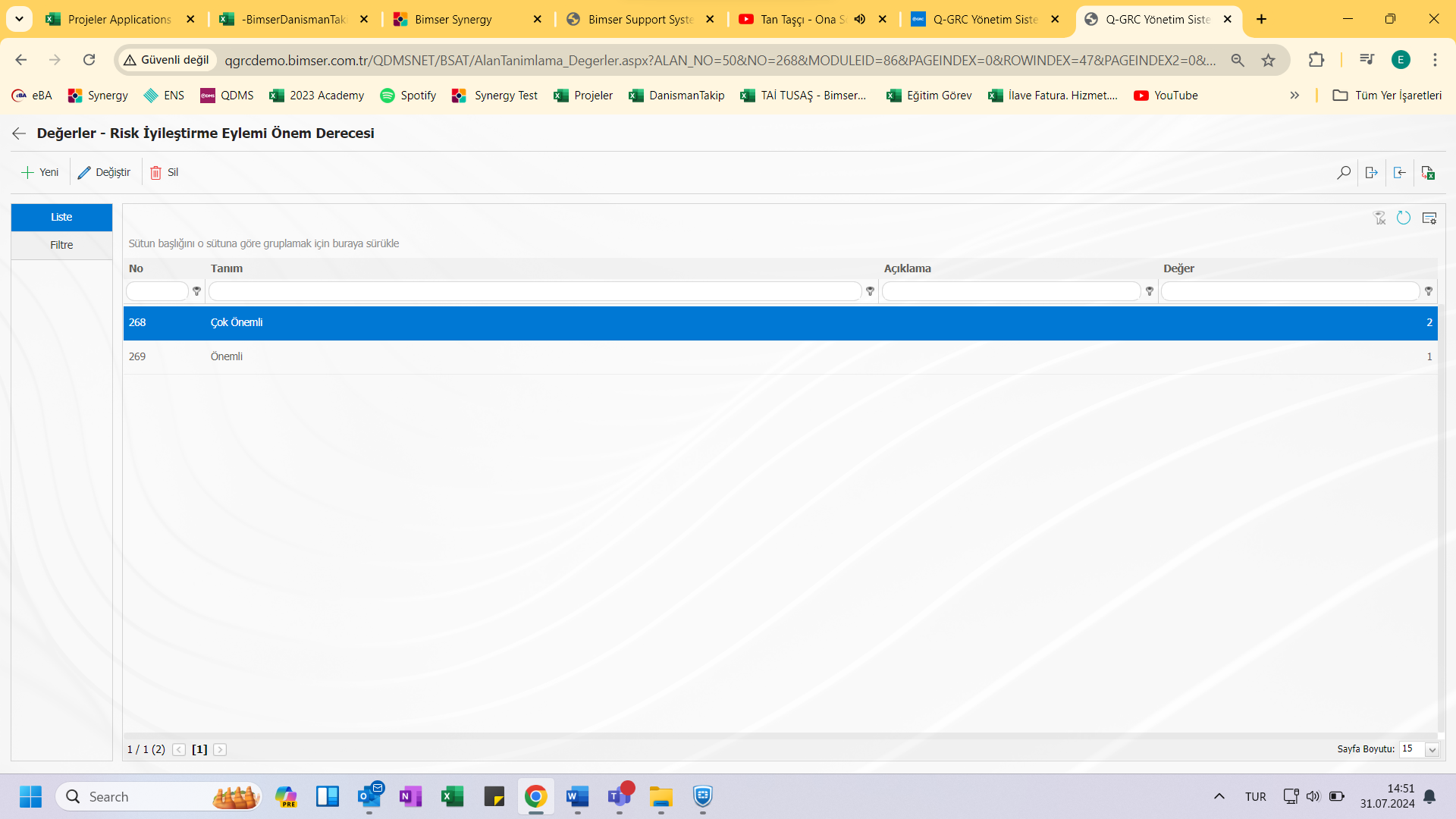The width and height of the screenshot is (1456, 819).
Task: Click the search magnifier icon
Action: click(x=1344, y=172)
